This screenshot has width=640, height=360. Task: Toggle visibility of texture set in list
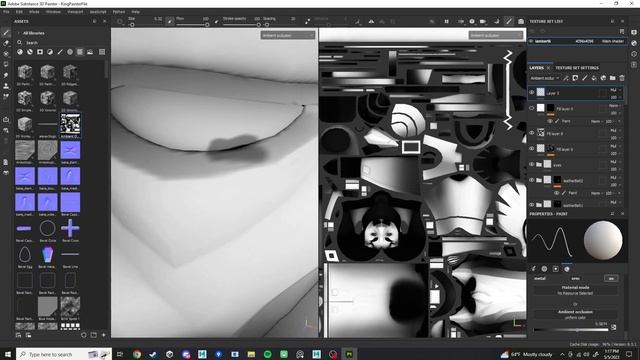pos(531,41)
